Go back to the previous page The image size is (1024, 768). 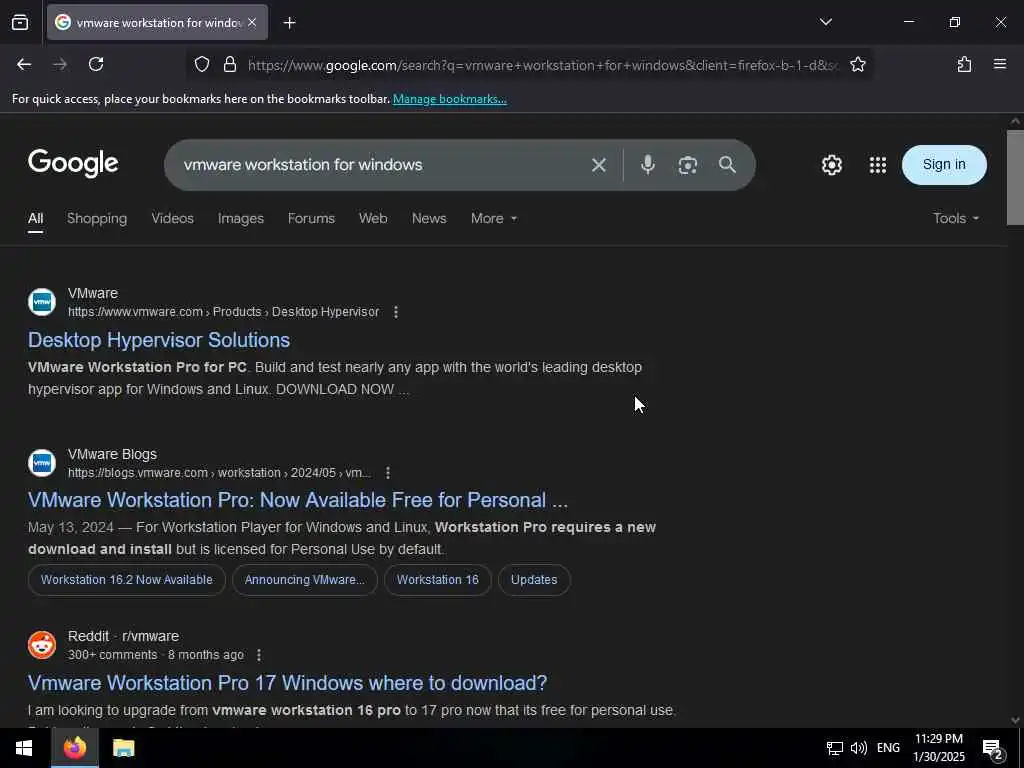point(24,65)
